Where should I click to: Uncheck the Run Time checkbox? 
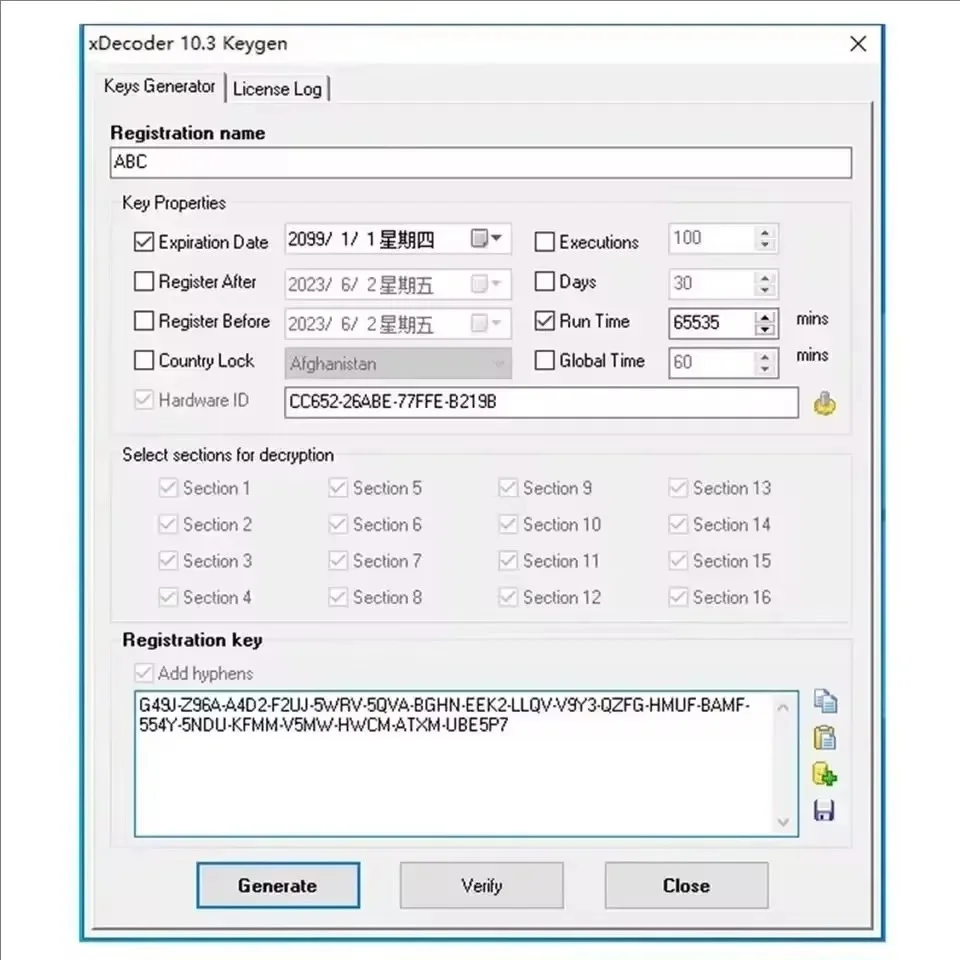[x=544, y=321]
